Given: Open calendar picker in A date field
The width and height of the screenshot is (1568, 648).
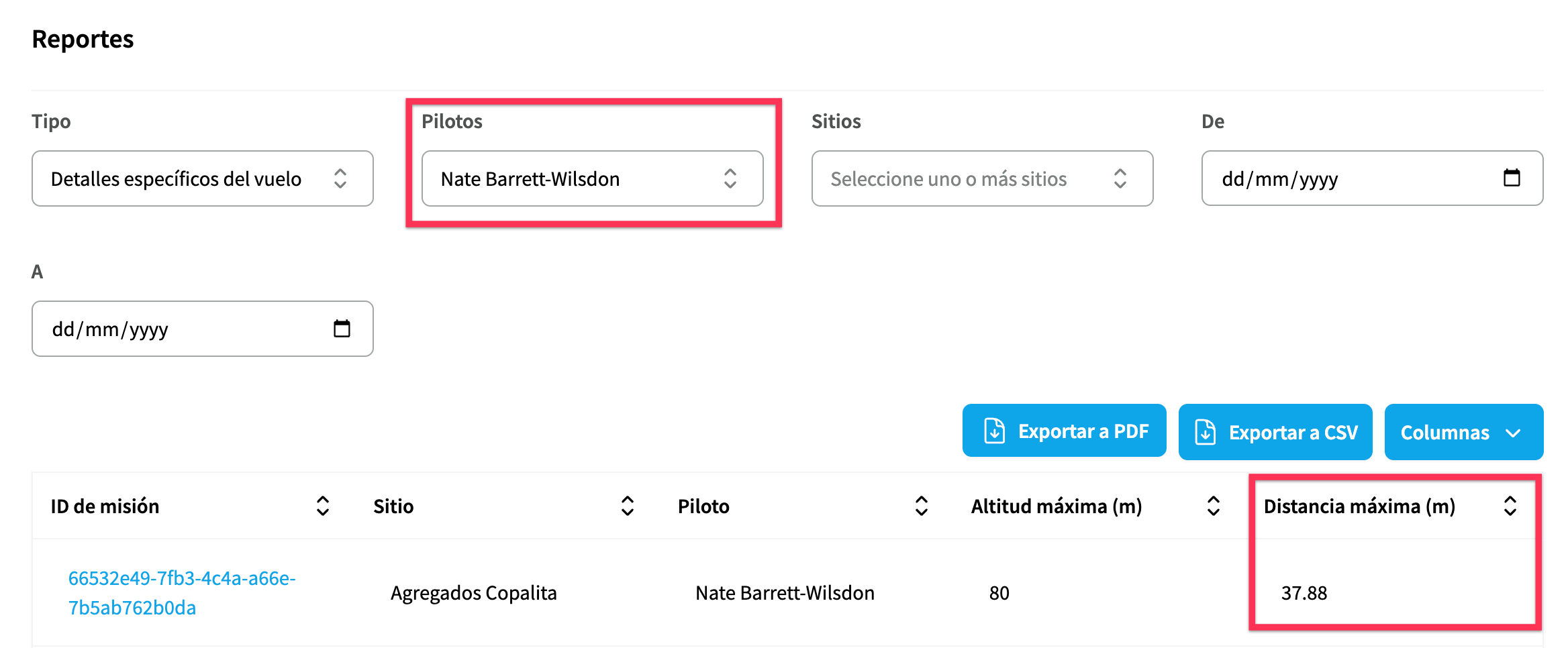Looking at the screenshot, I should [342, 328].
